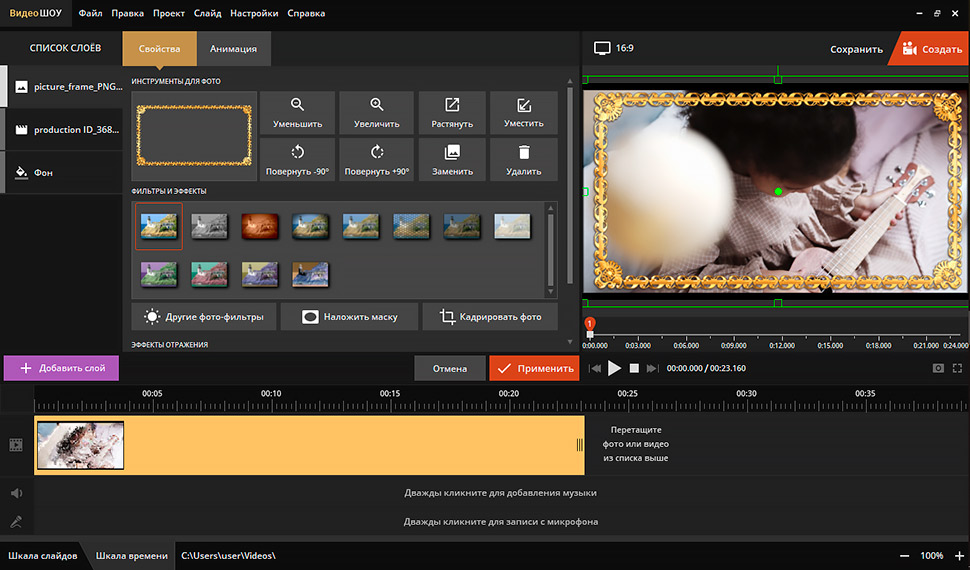Click the Уменьшить zoom-out tool
Screen dimensions: 970x570
(296, 113)
